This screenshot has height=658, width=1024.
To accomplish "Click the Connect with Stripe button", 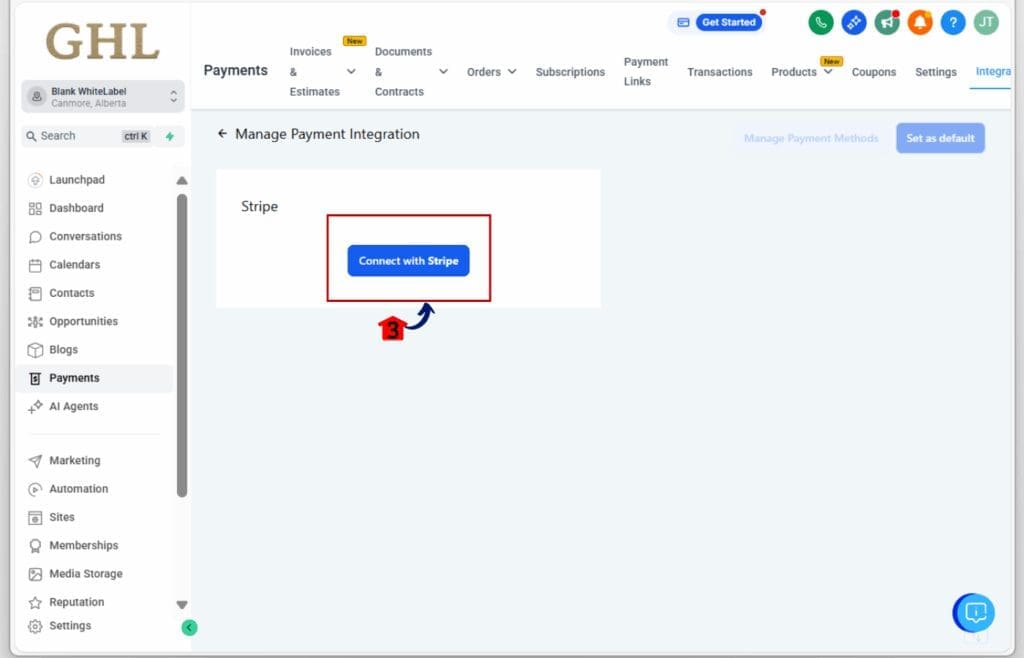I will 408,260.
